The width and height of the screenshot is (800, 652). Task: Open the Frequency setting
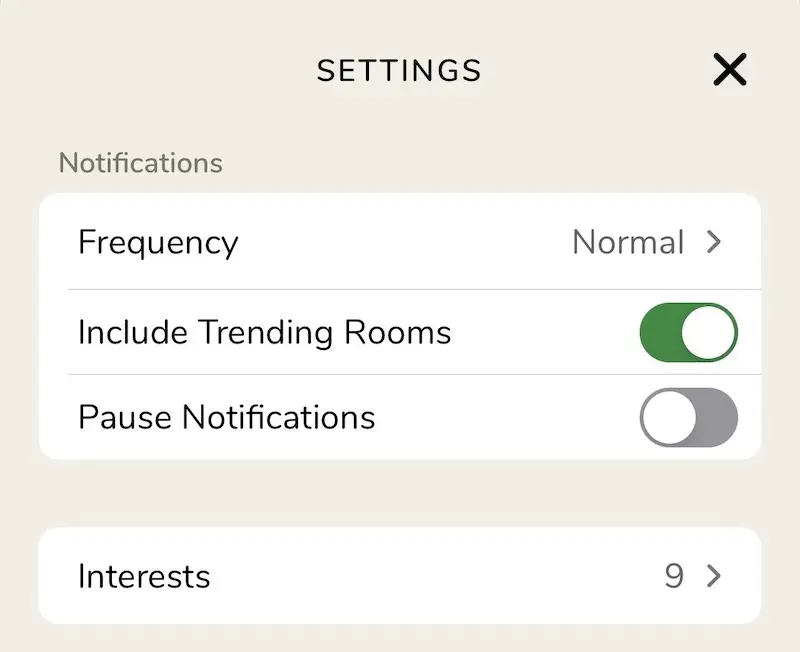[158, 242]
